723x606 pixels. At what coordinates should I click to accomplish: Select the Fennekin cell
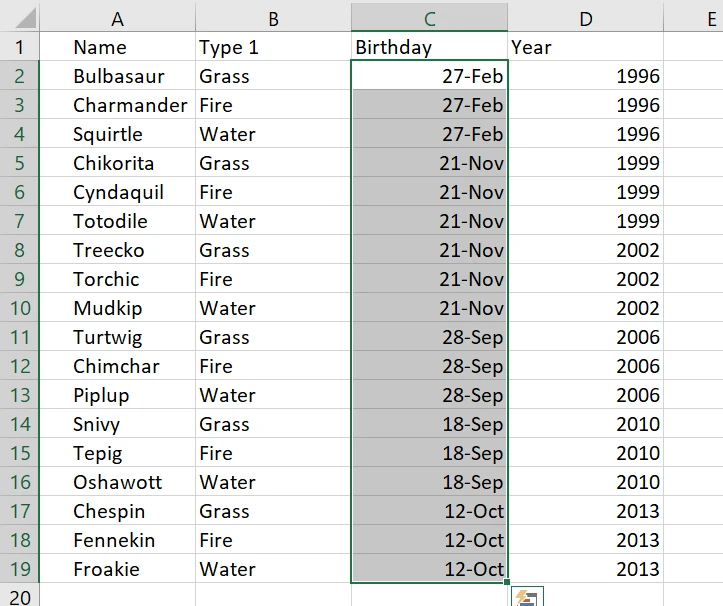(118, 540)
